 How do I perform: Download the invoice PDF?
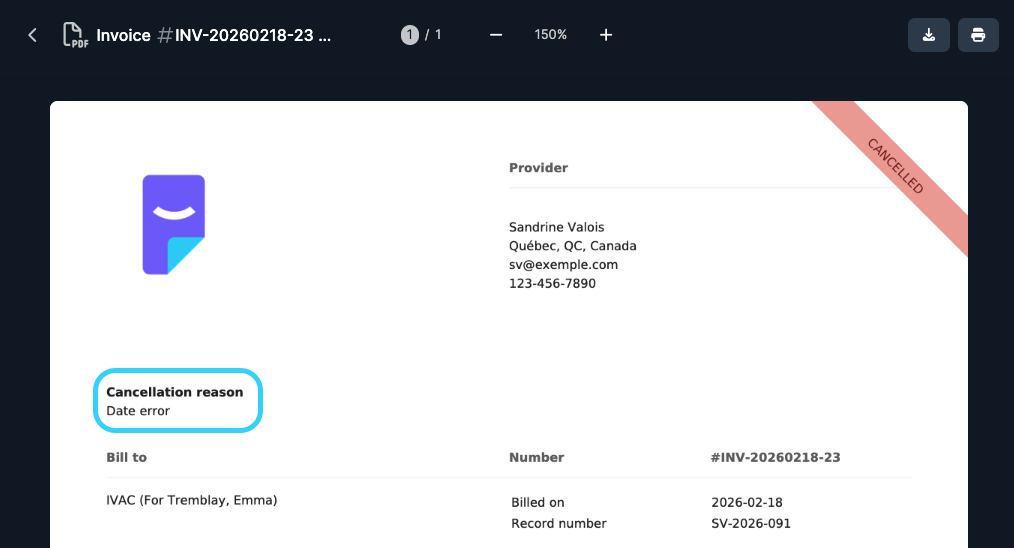pyautogui.click(x=928, y=35)
